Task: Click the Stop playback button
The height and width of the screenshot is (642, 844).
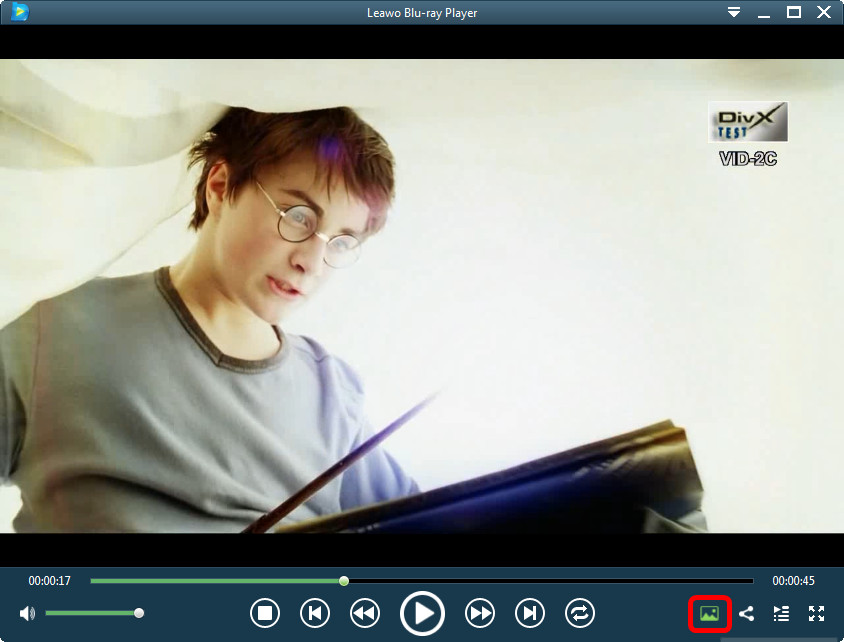Action: click(x=265, y=613)
